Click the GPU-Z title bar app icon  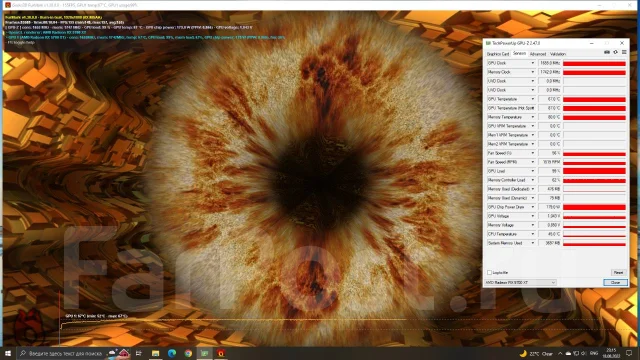coord(488,43)
